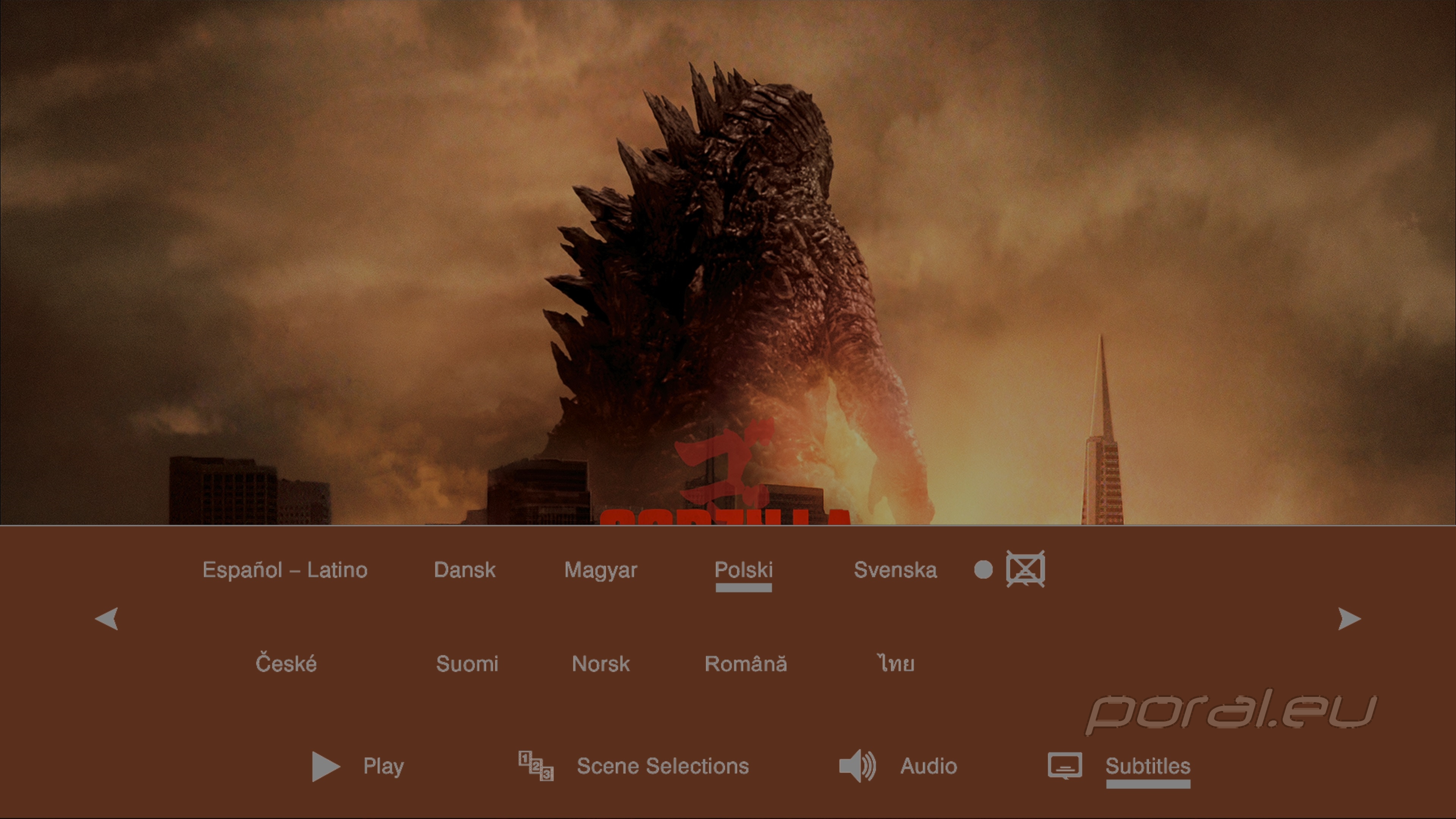Screen dimensions: 1456x819
Task: Click the Subtitles screen icon
Action: click(1065, 766)
